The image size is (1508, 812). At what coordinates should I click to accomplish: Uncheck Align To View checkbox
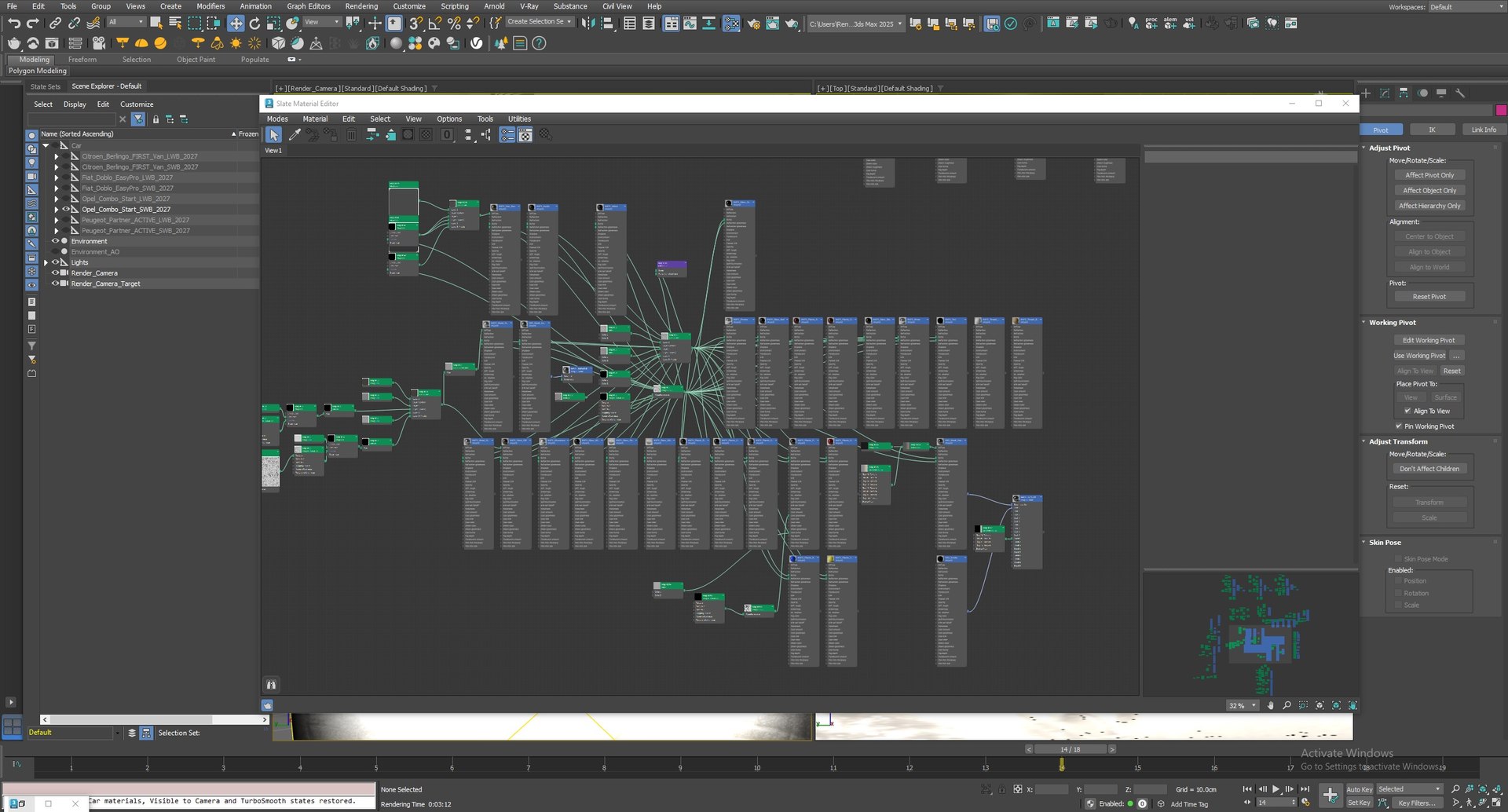coord(1407,411)
